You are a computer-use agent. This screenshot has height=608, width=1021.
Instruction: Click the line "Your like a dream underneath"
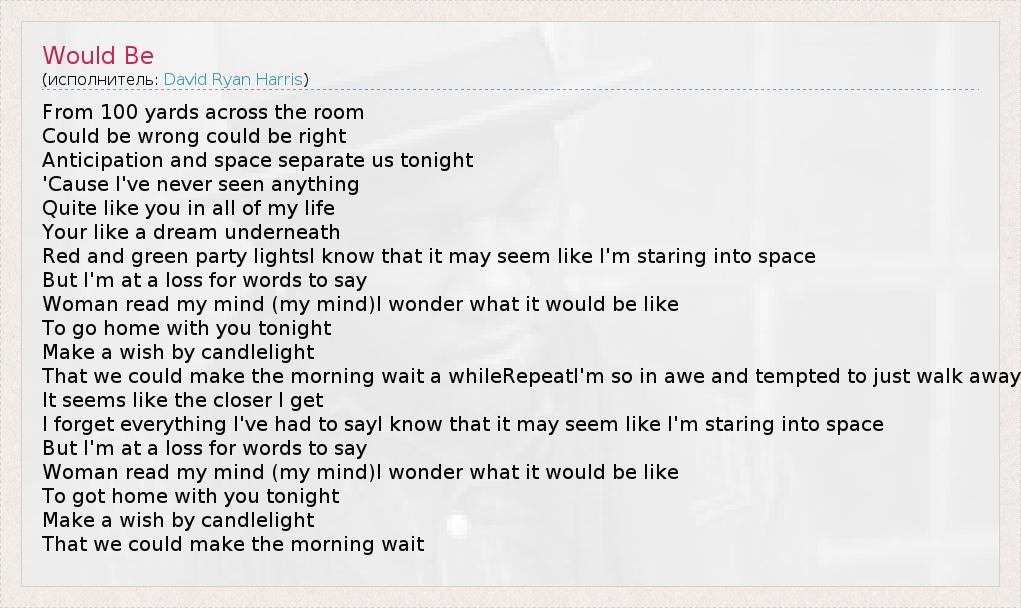[x=191, y=232]
